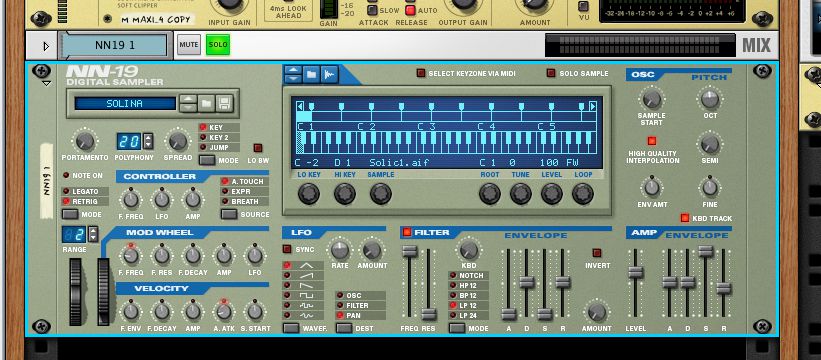Click the Spread knob
The image size is (821, 360).
coord(177,141)
